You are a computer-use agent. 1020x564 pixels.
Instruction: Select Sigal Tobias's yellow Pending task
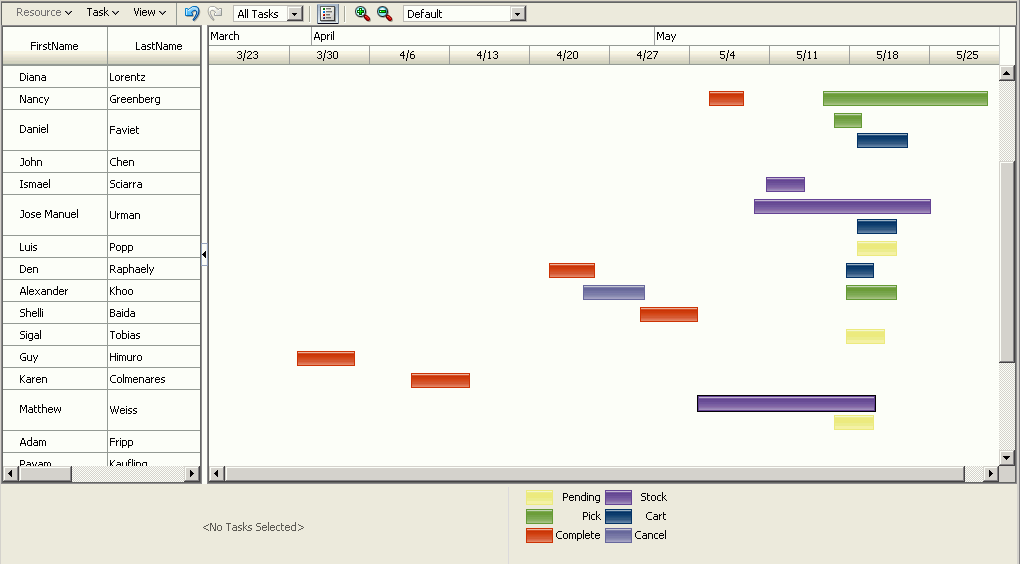click(x=865, y=336)
